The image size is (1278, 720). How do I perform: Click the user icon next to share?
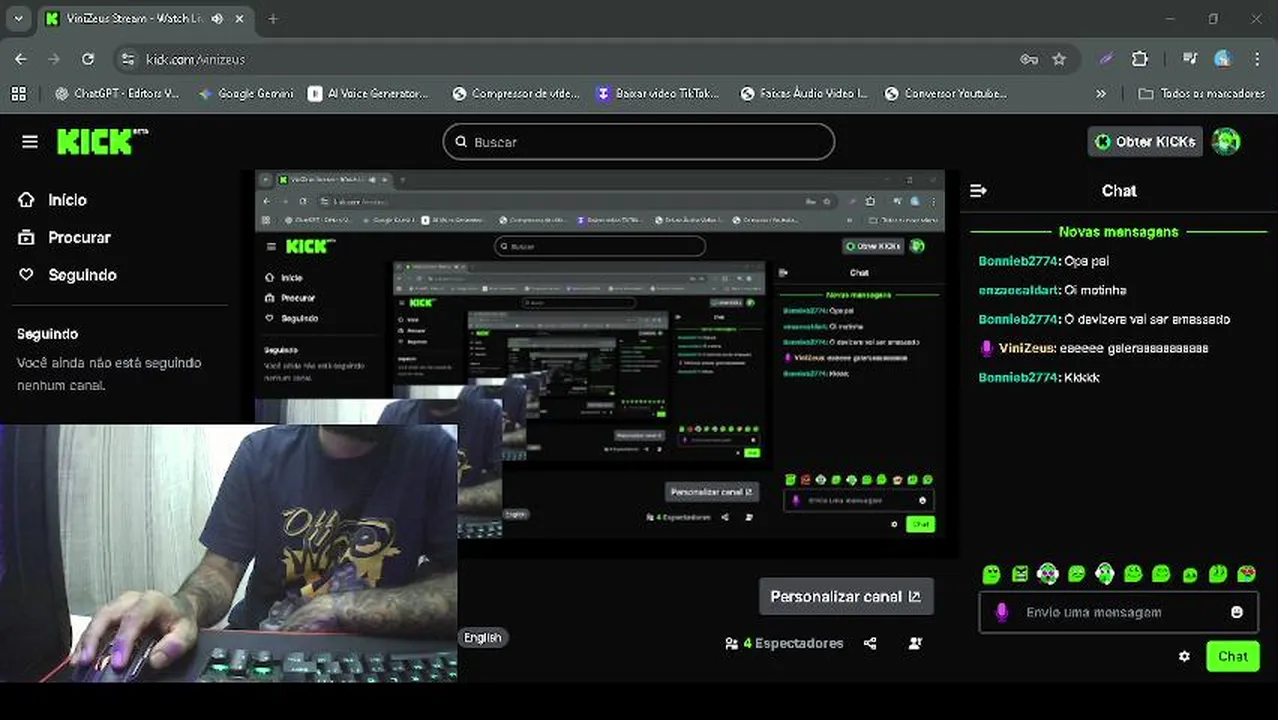(915, 643)
